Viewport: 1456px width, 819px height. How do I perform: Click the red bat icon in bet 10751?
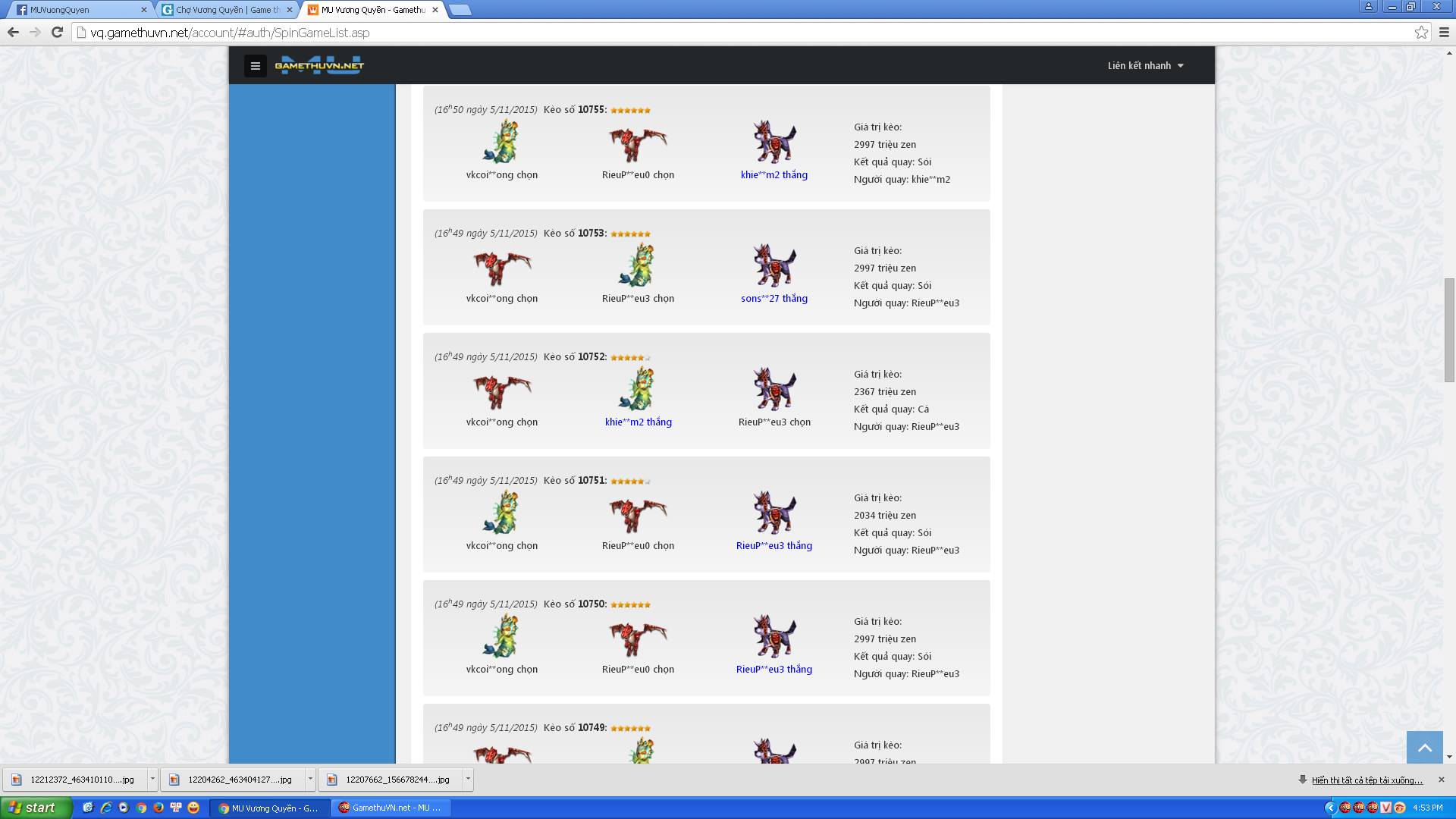click(x=638, y=514)
